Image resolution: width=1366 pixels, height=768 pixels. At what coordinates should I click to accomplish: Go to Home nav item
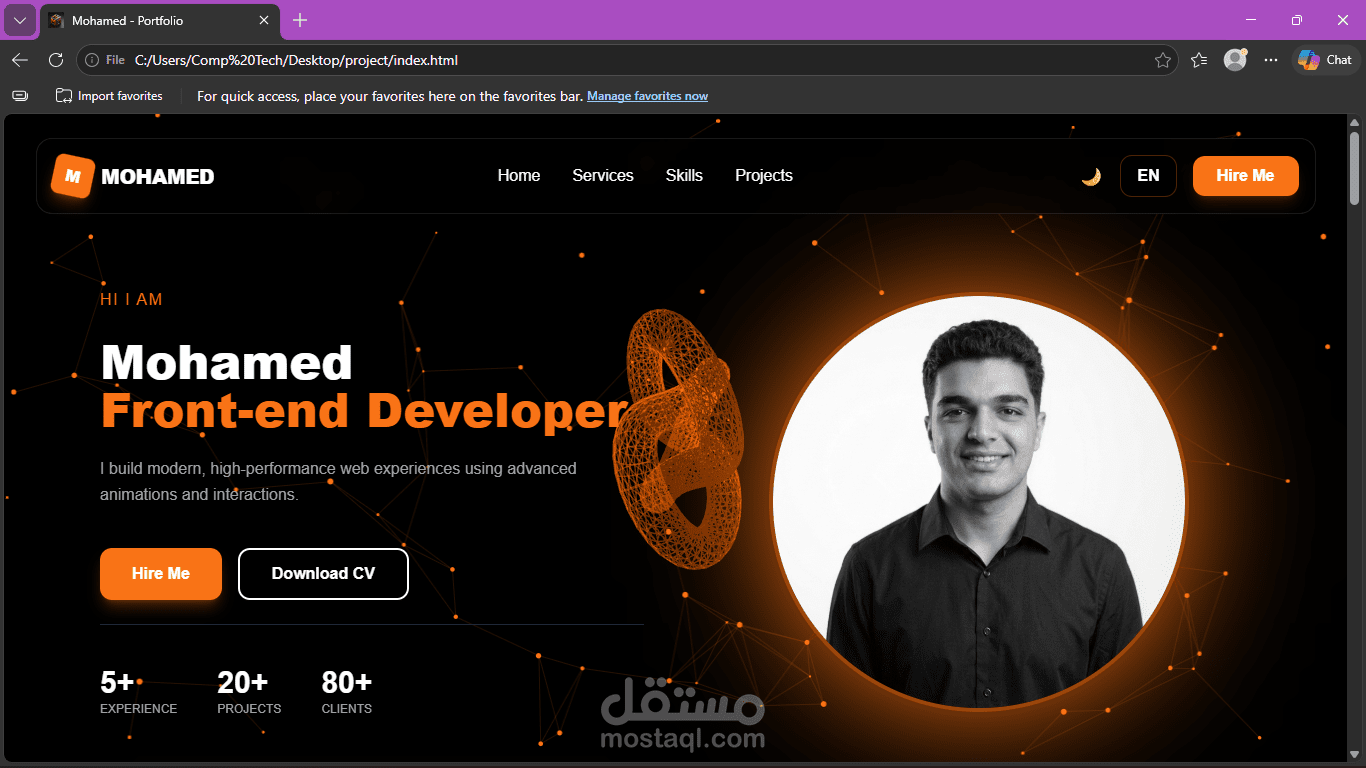[x=519, y=176]
